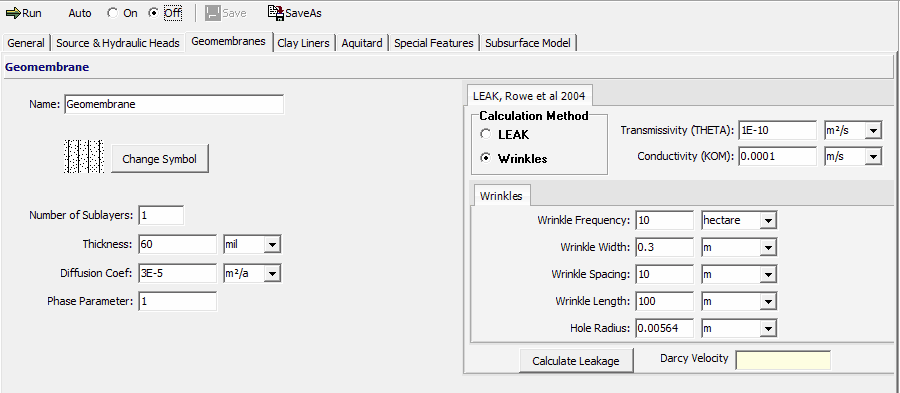Click Change Symbol button
The image size is (900, 393).
160,159
